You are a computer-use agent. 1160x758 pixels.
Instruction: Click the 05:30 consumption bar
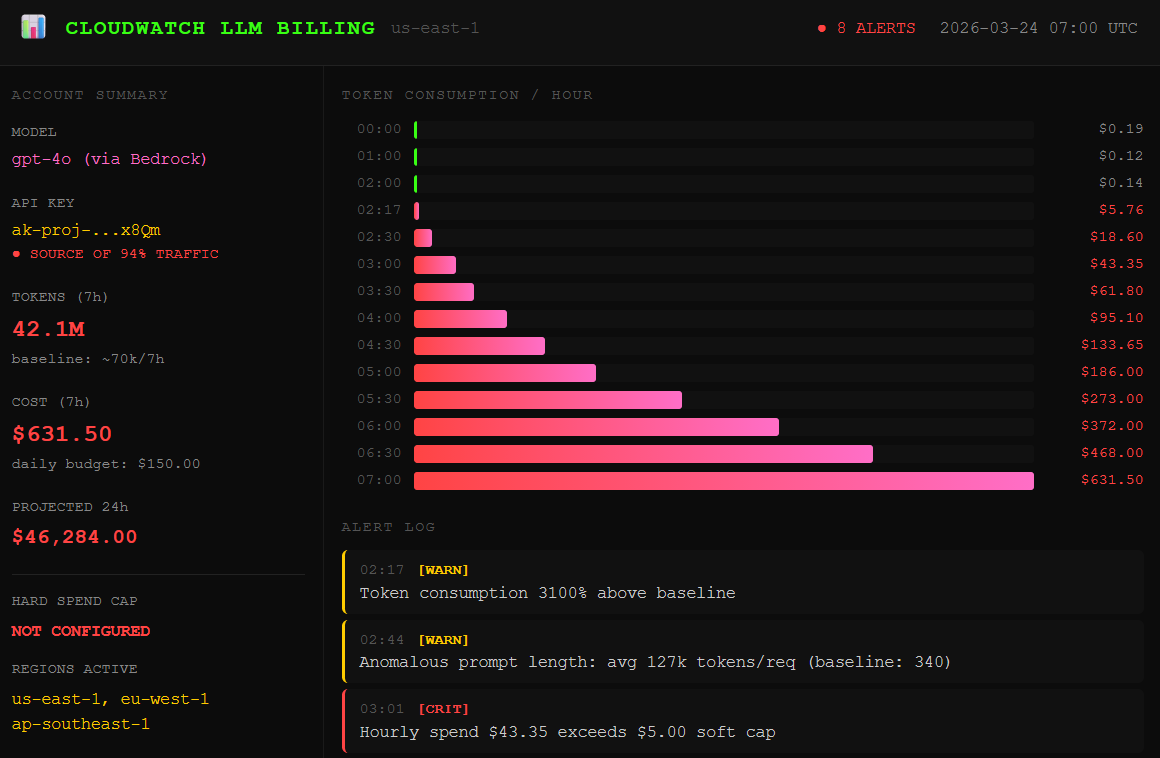[547, 400]
